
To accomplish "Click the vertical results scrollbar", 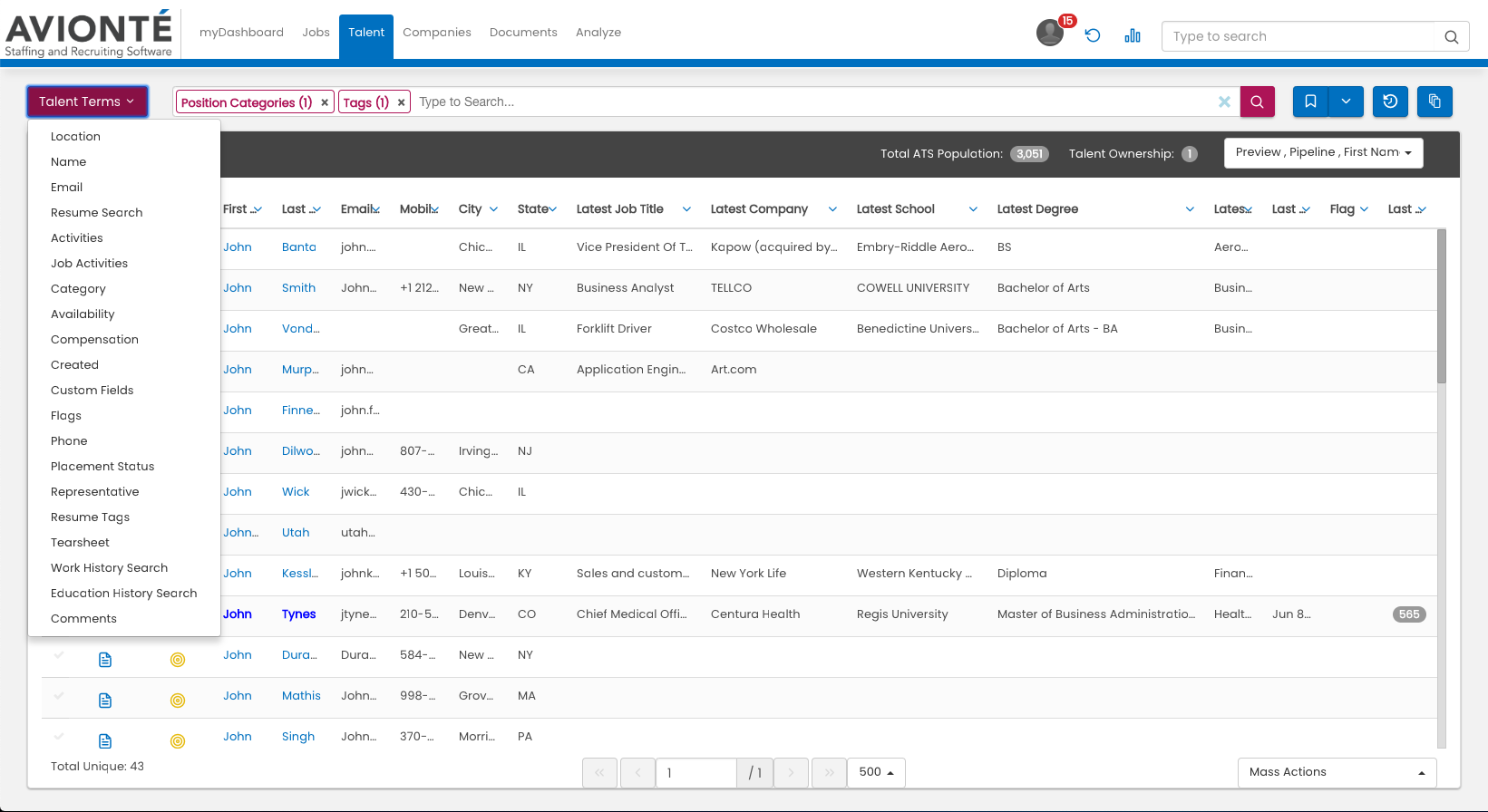I will (x=1442, y=306).
